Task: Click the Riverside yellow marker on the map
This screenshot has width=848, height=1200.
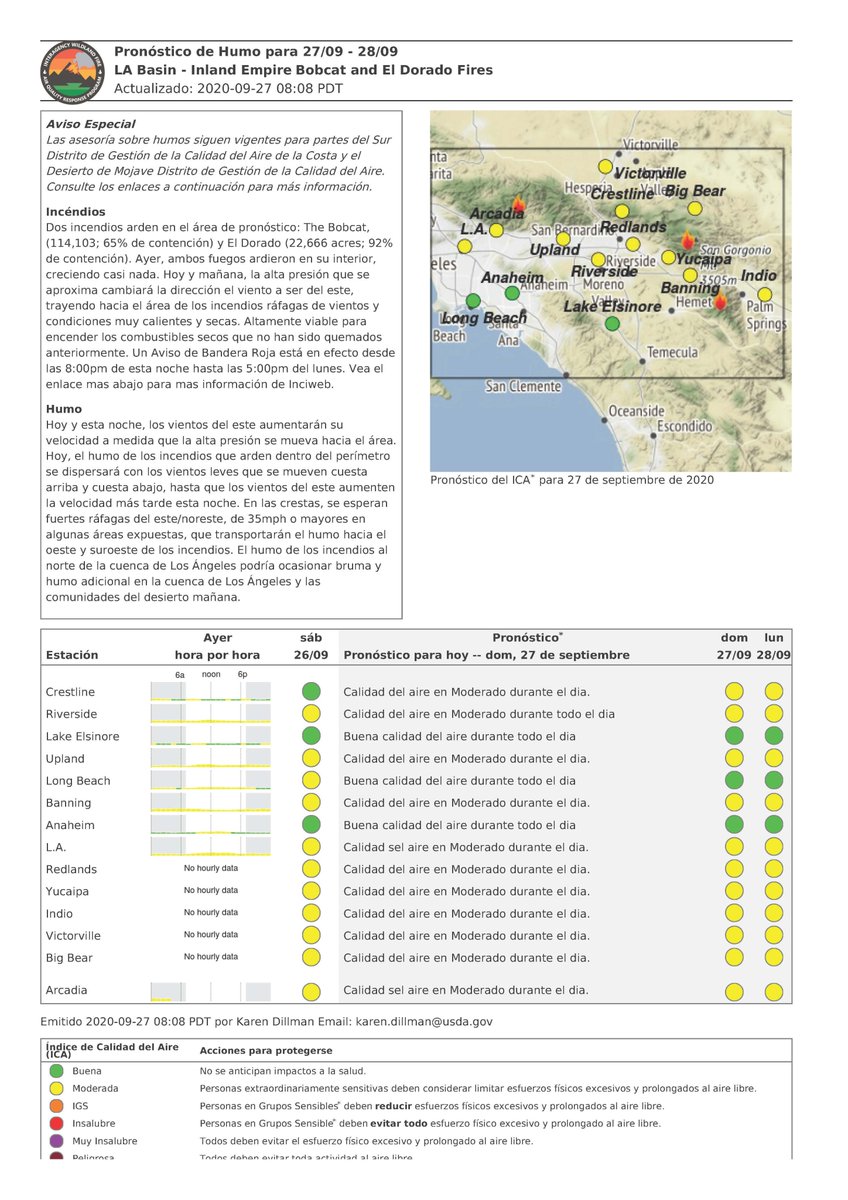Action: 598,260
